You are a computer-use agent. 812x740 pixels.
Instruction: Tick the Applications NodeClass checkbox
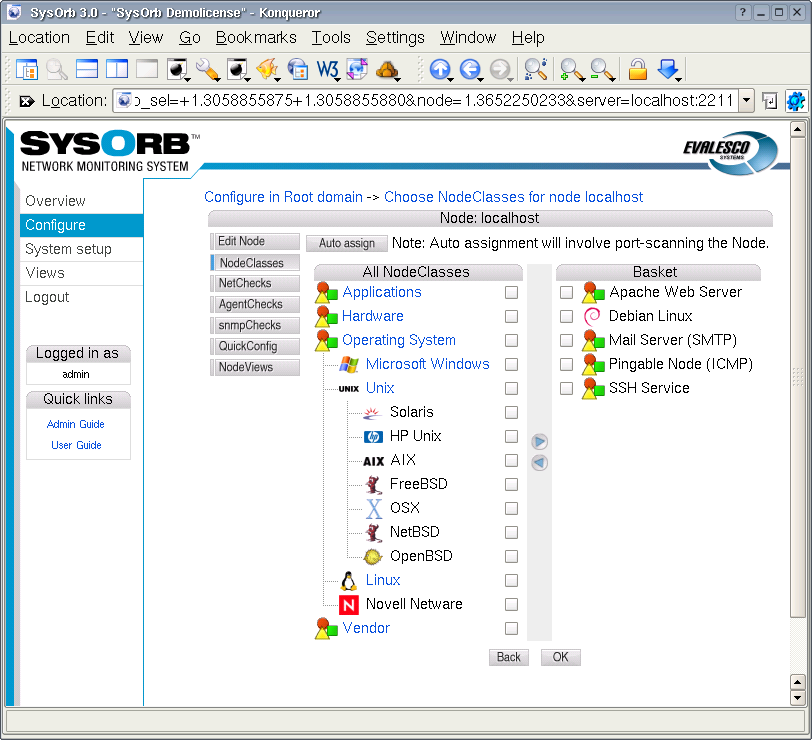click(x=512, y=293)
